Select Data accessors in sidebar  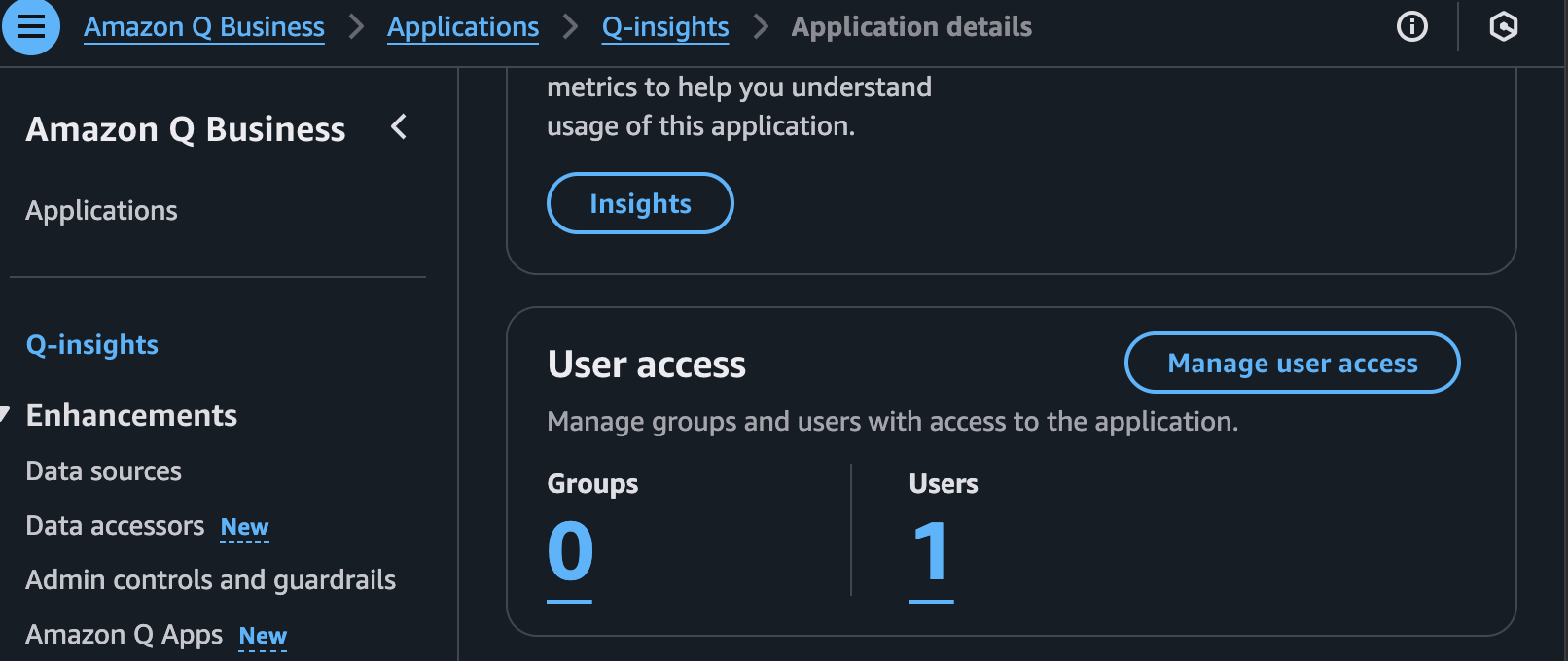[x=116, y=526]
